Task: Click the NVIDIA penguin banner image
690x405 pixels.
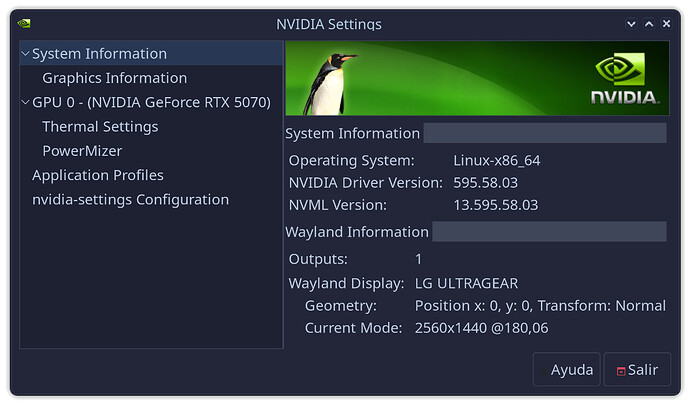Action: click(x=477, y=78)
